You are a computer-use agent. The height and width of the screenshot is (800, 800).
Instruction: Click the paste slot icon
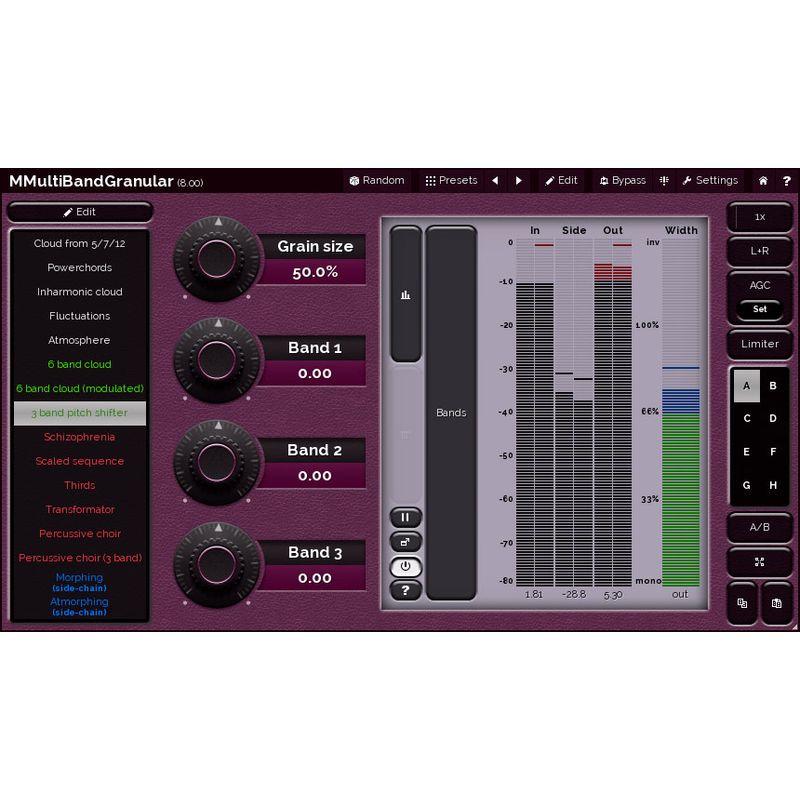click(777, 604)
